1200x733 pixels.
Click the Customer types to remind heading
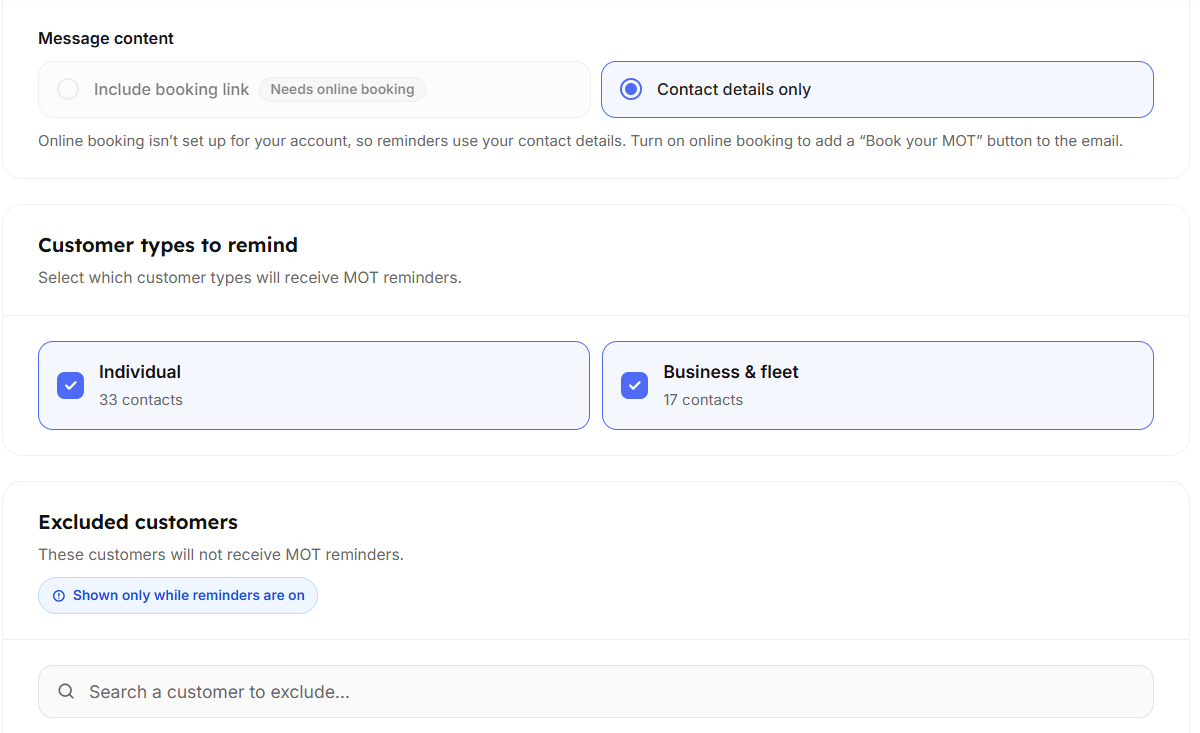pyautogui.click(x=168, y=245)
